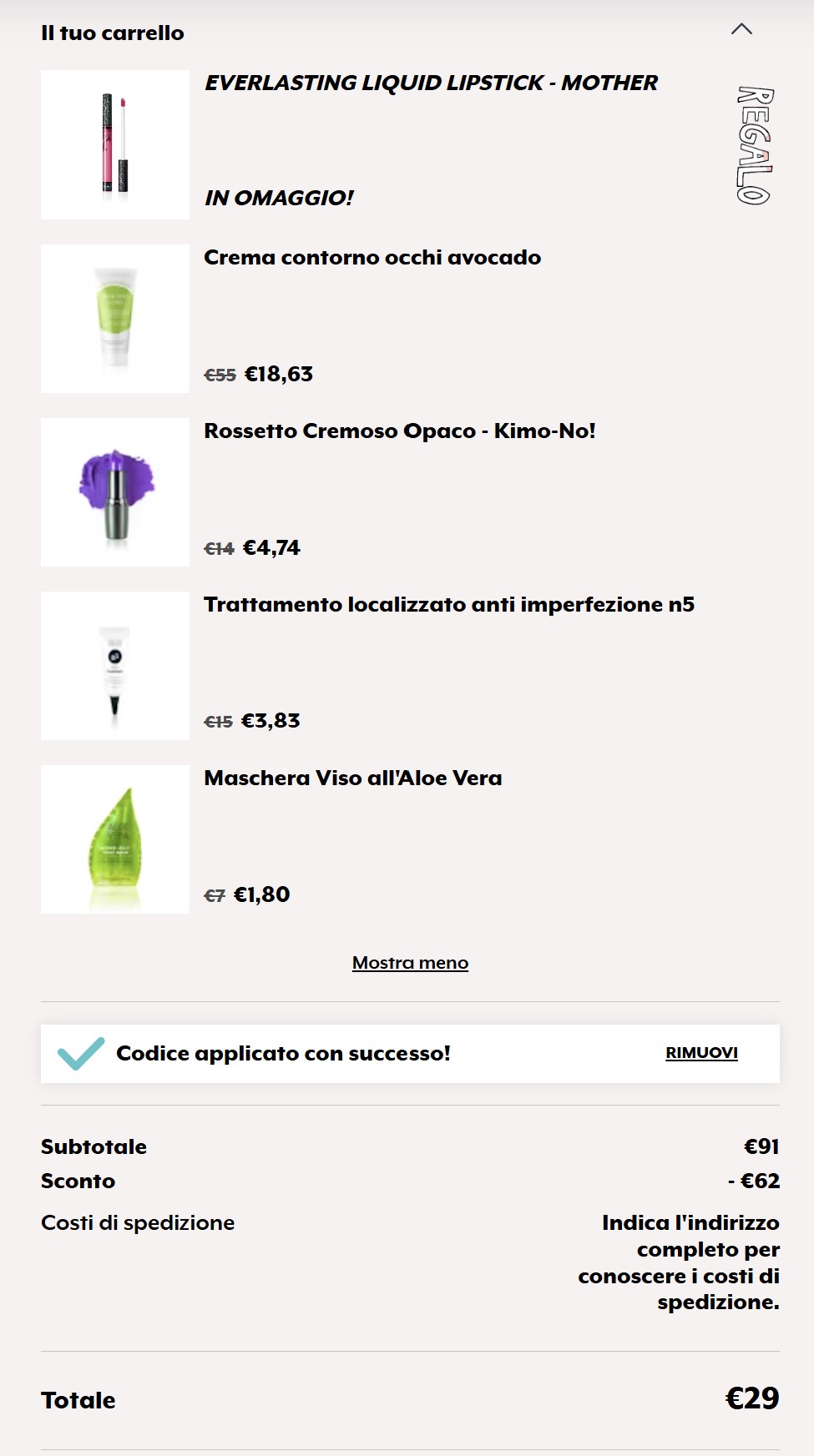
Task: Open the Aloe Vera mask thumbnail
Action: coord(115,839)
